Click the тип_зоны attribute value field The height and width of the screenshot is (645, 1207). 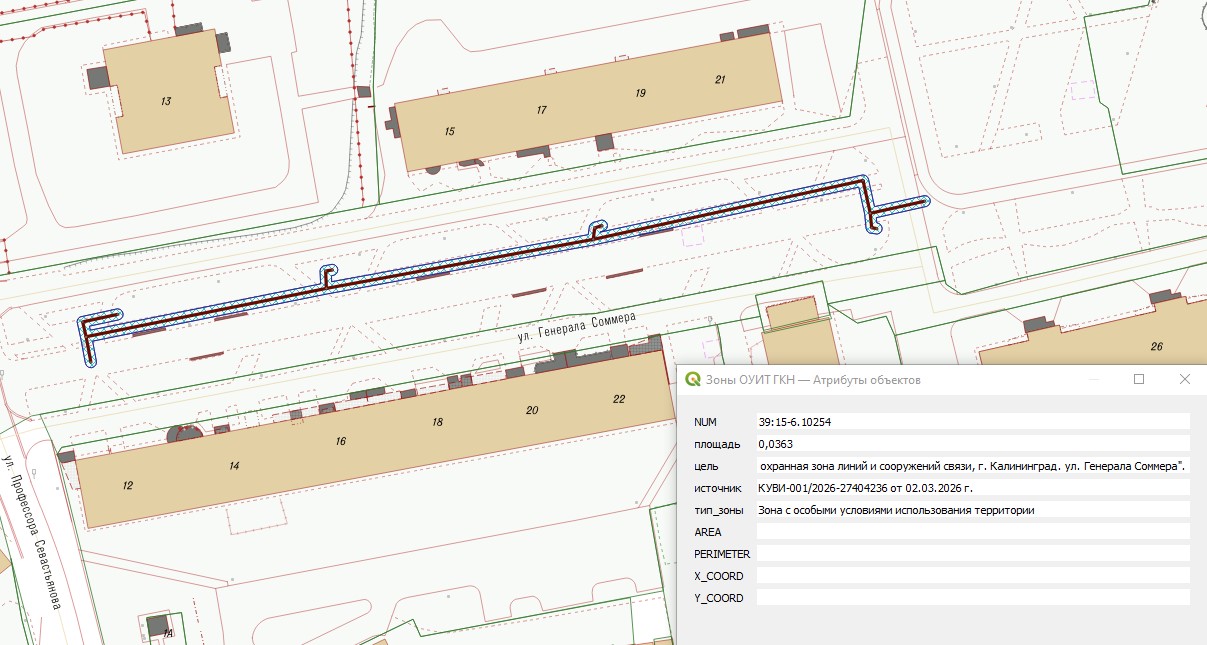(x=972, y=510)
